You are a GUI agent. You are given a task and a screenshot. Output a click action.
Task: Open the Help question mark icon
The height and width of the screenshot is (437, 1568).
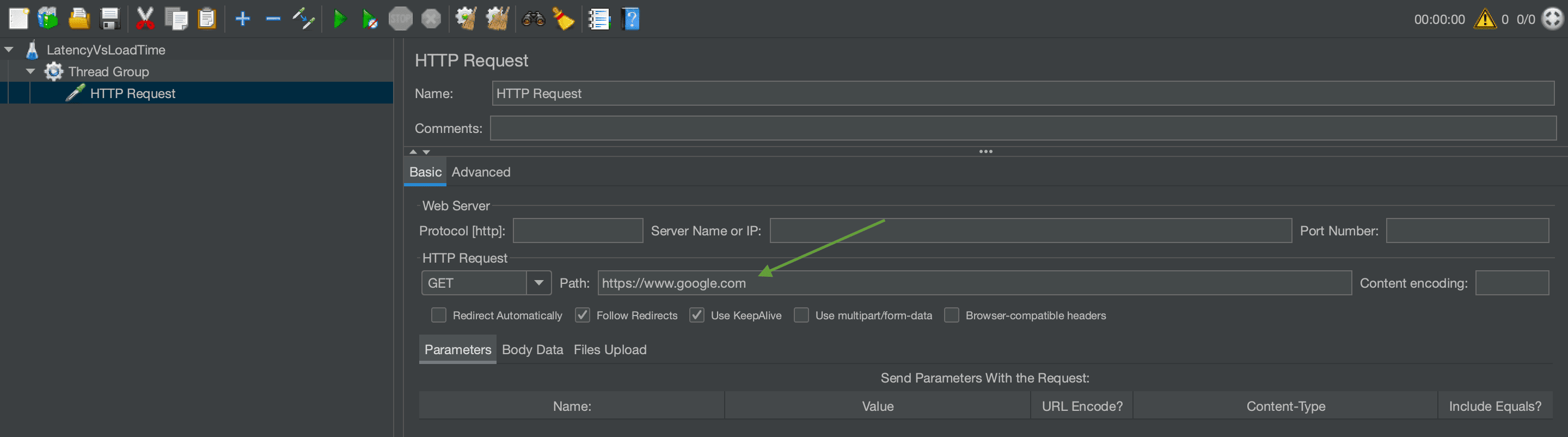630,20
